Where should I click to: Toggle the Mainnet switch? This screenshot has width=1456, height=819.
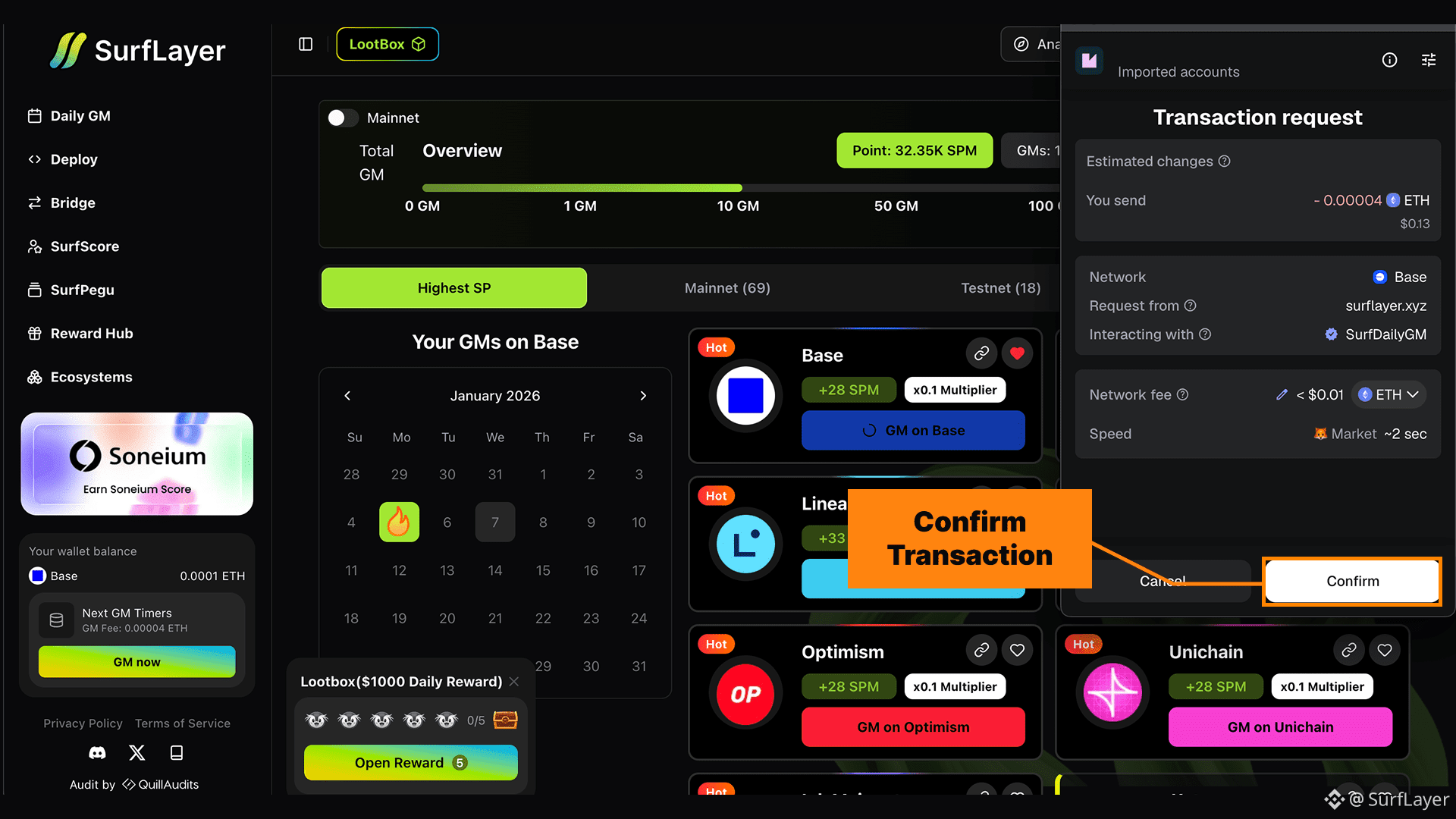[342, 118]
